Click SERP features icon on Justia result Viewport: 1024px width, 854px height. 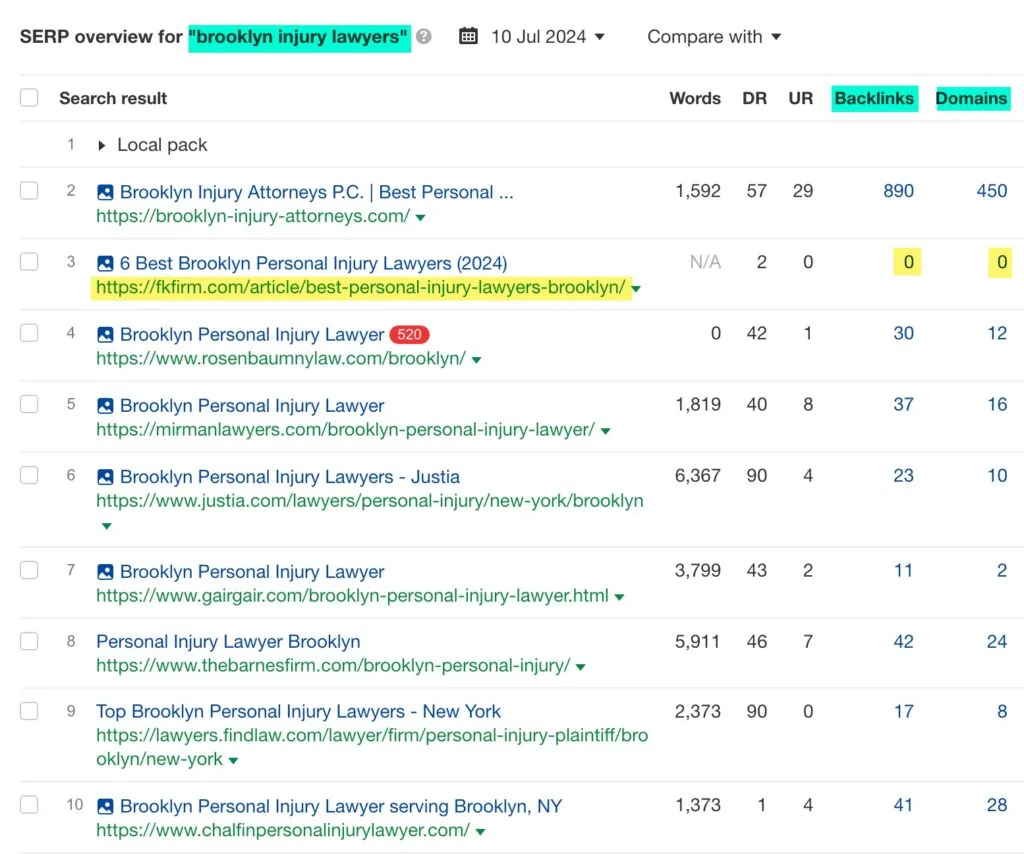[105, 477]
